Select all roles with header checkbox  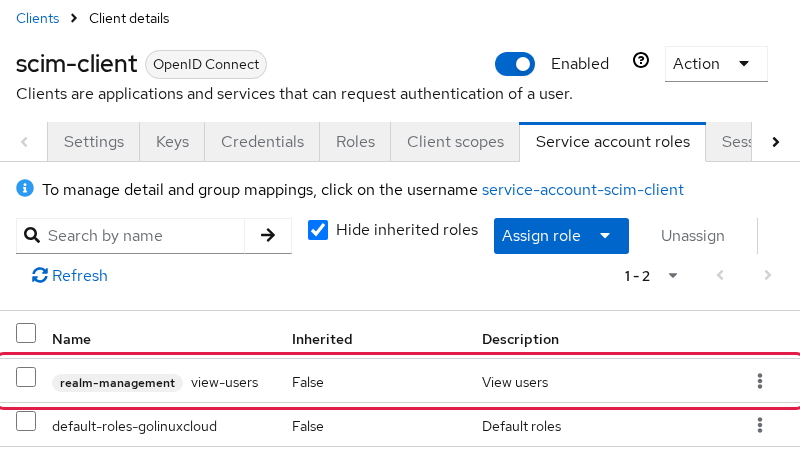point(26,333)
